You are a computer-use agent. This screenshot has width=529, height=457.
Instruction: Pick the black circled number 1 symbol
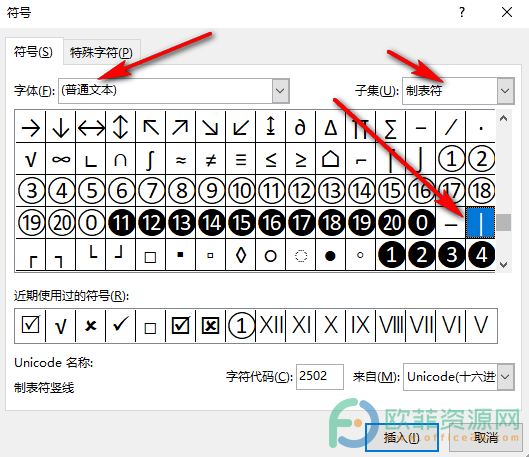[391, 255]
